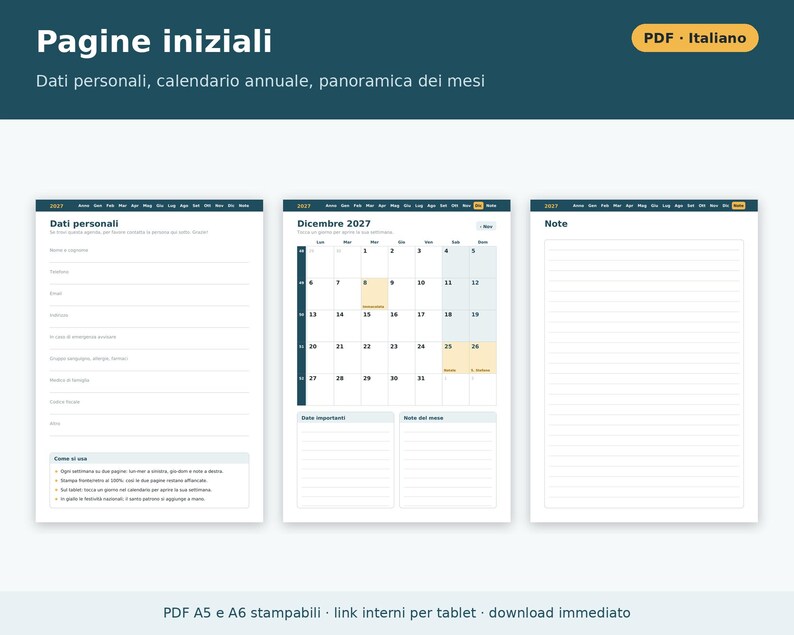Open day 31 in December calendar
794x635 pixels.
click(x=428, y=389)
